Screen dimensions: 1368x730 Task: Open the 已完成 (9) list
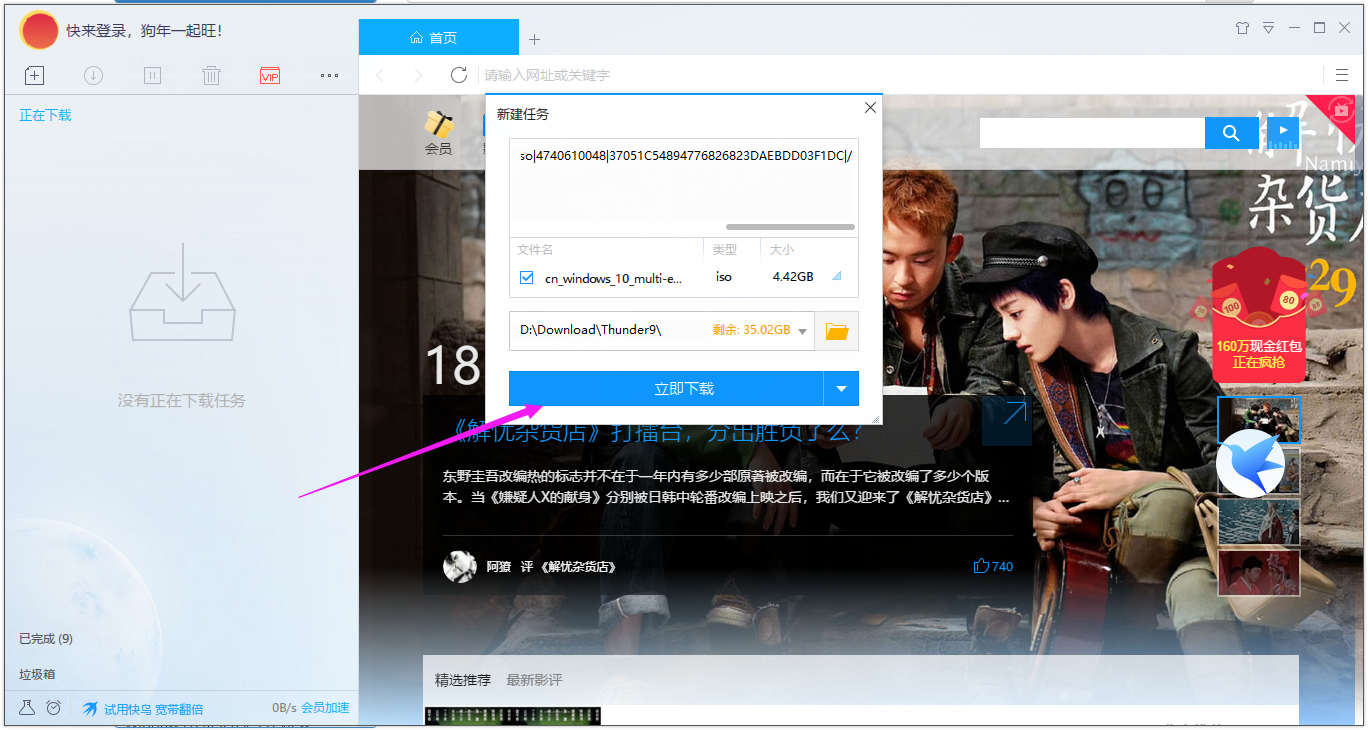coord(46,638)
